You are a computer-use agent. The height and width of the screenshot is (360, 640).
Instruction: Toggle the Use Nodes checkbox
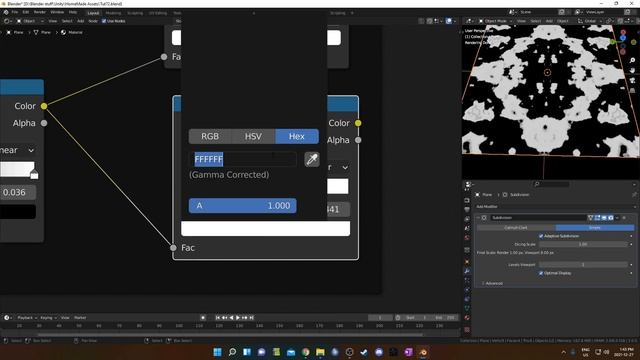104,21
